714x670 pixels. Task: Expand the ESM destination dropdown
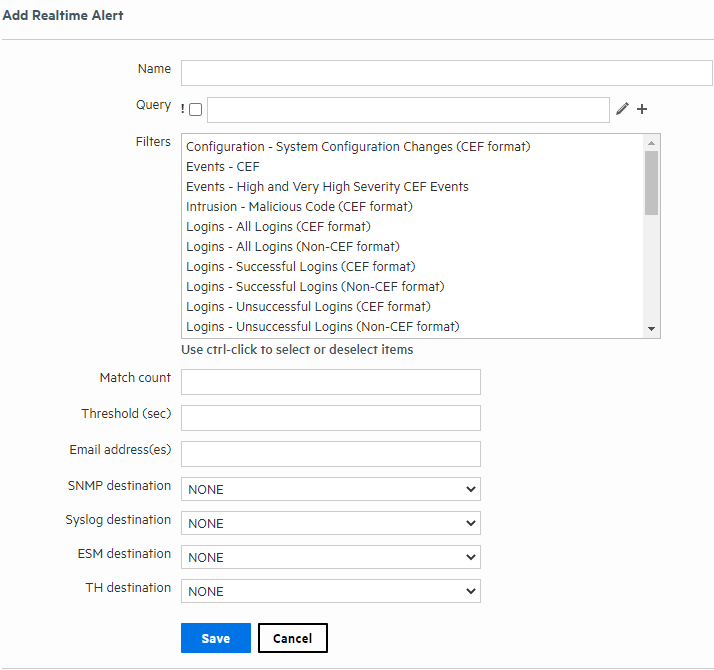click(330, 557)
